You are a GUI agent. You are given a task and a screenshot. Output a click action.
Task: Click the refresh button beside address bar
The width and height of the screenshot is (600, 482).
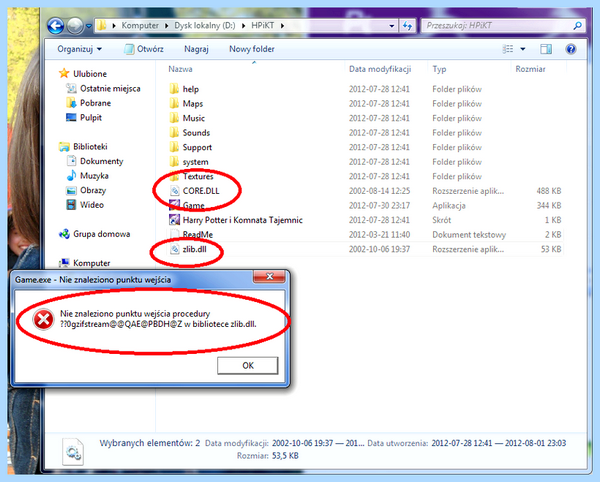407,26
